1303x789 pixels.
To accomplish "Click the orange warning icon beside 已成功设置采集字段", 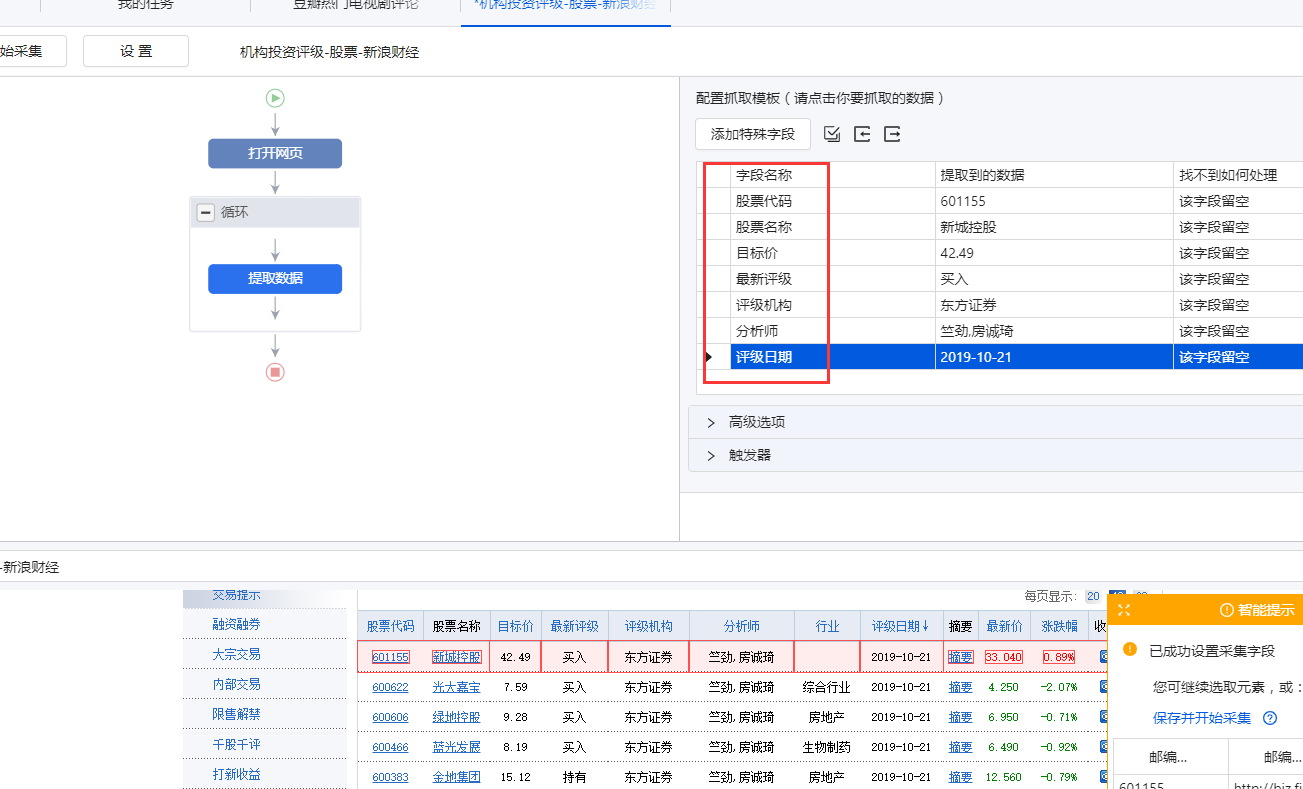I will point(1130,650).
